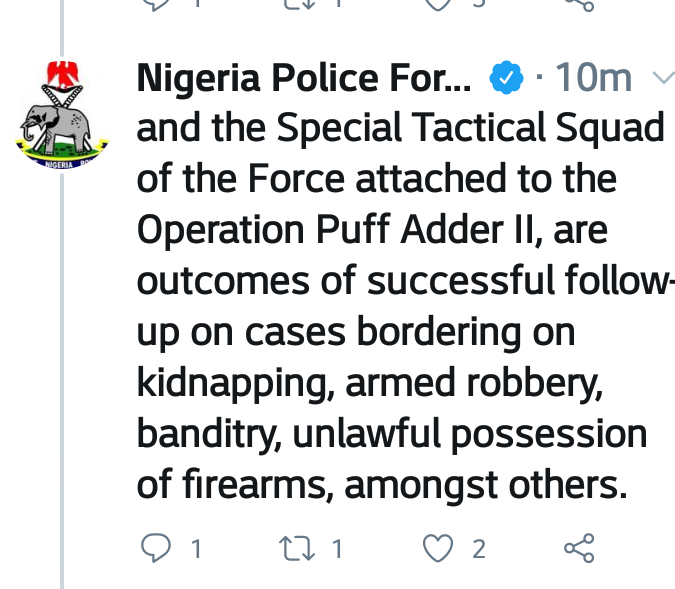
Task: Share the previous tweet at the top edge
Action: pyautogui.click(x=579, y=4)
